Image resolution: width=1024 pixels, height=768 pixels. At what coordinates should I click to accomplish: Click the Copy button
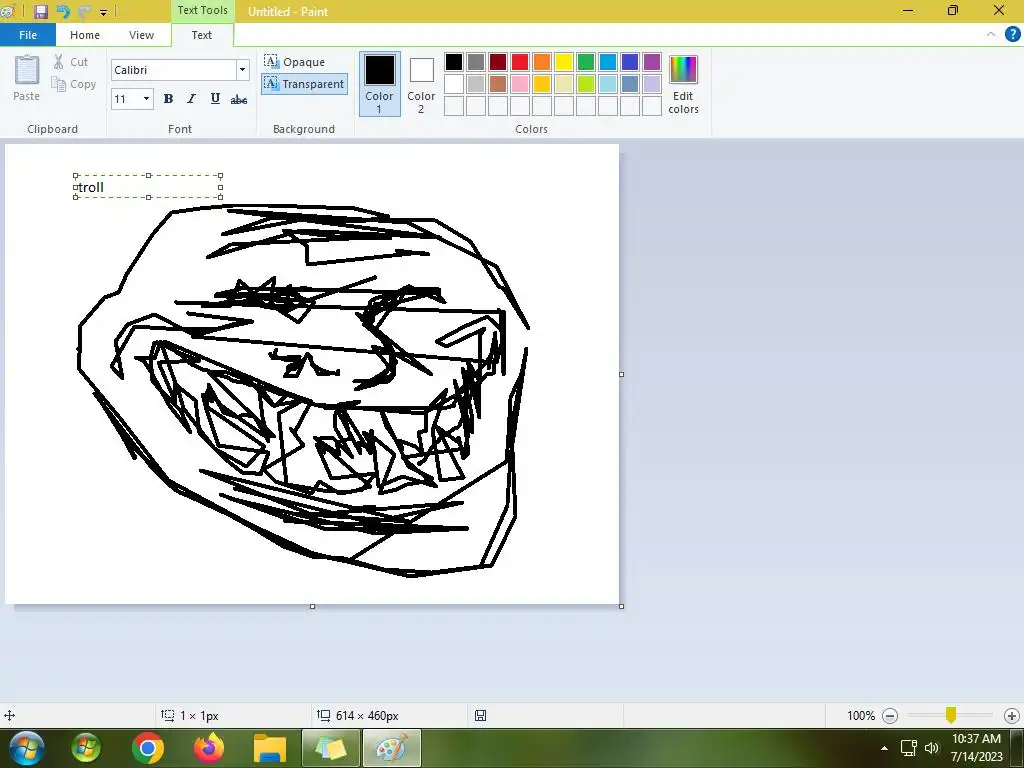(74, 84)
